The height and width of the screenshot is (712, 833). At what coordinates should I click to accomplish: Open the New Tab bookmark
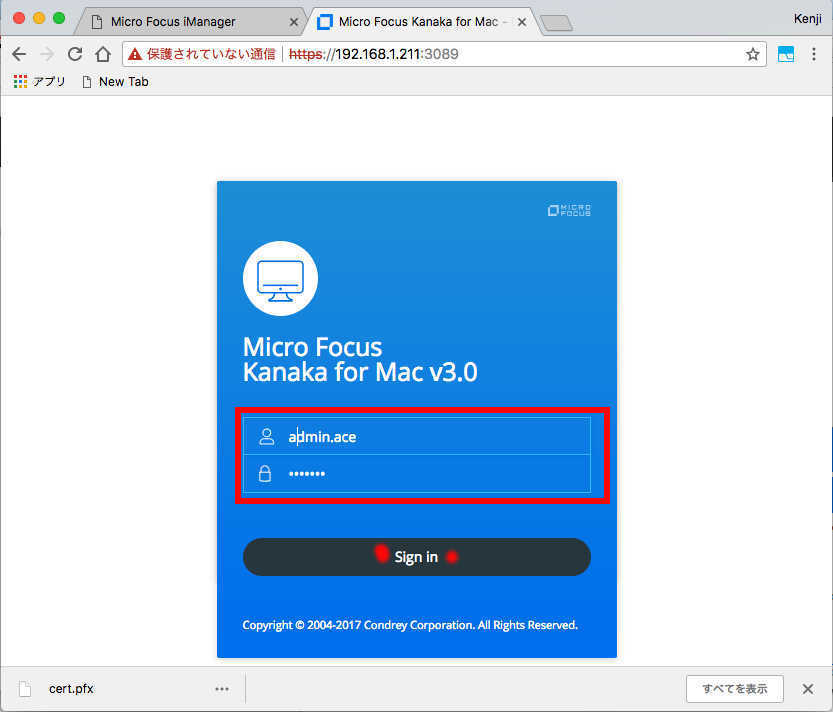tap(115, 81)
